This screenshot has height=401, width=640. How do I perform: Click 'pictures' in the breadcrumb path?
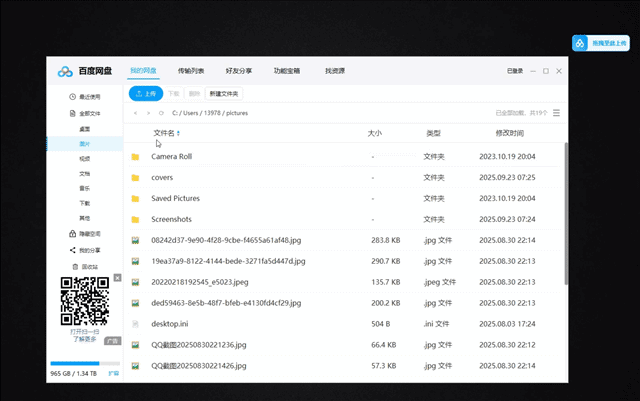pyautogui.click(x=237, y=113)
